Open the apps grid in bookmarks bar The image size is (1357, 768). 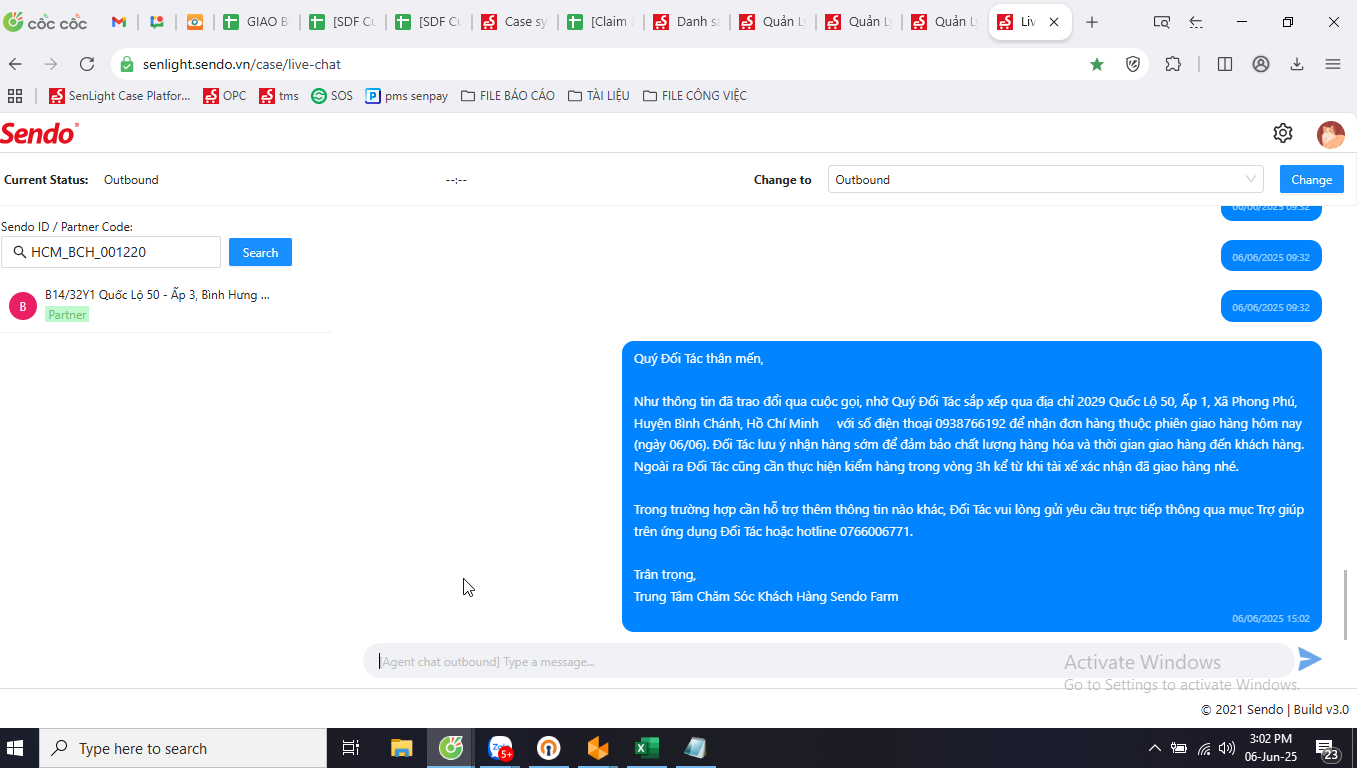tap(15, 96)
